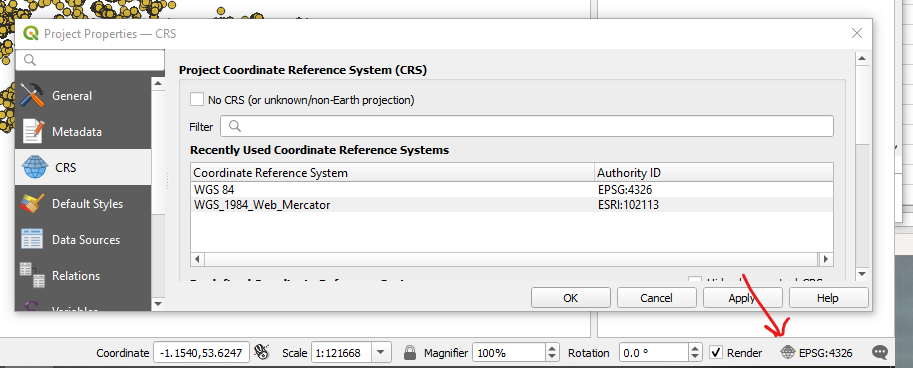
Task: Open the log messages speech bubble
Action: click(880, 352)
